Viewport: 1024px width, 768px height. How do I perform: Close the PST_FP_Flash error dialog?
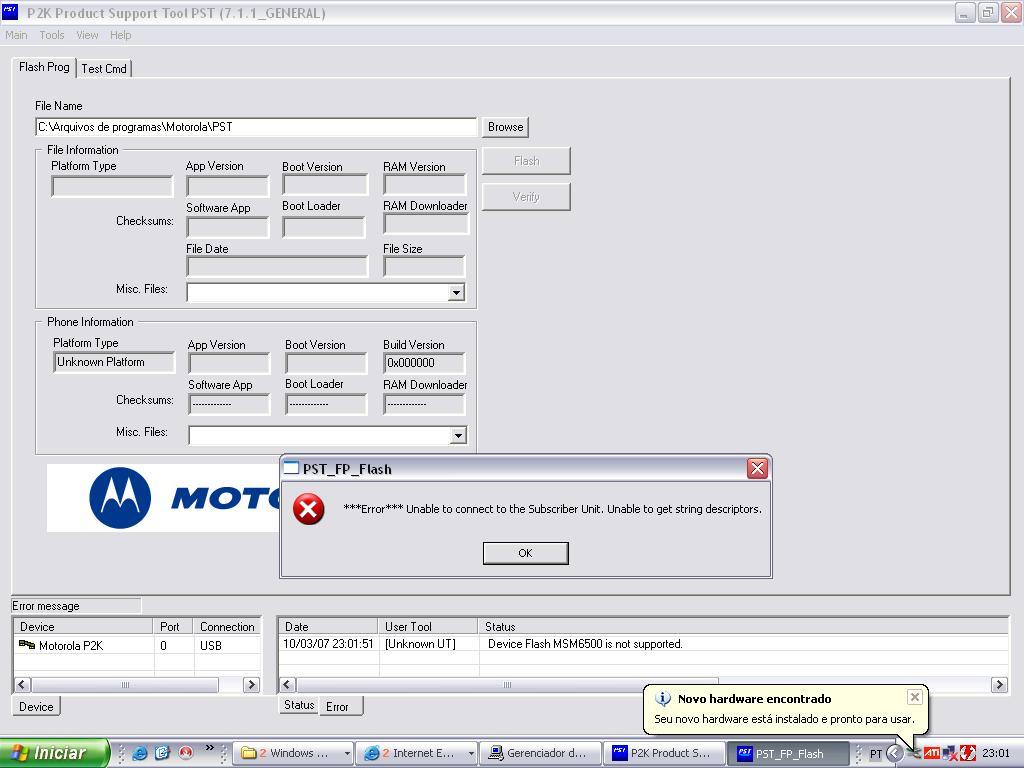(x=757, y=468)
